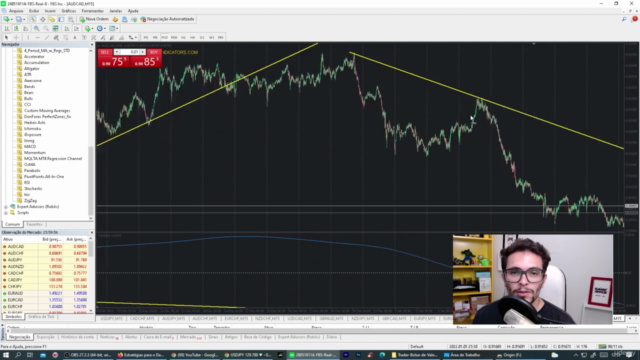Zoom out on the chart

(46, 29)
